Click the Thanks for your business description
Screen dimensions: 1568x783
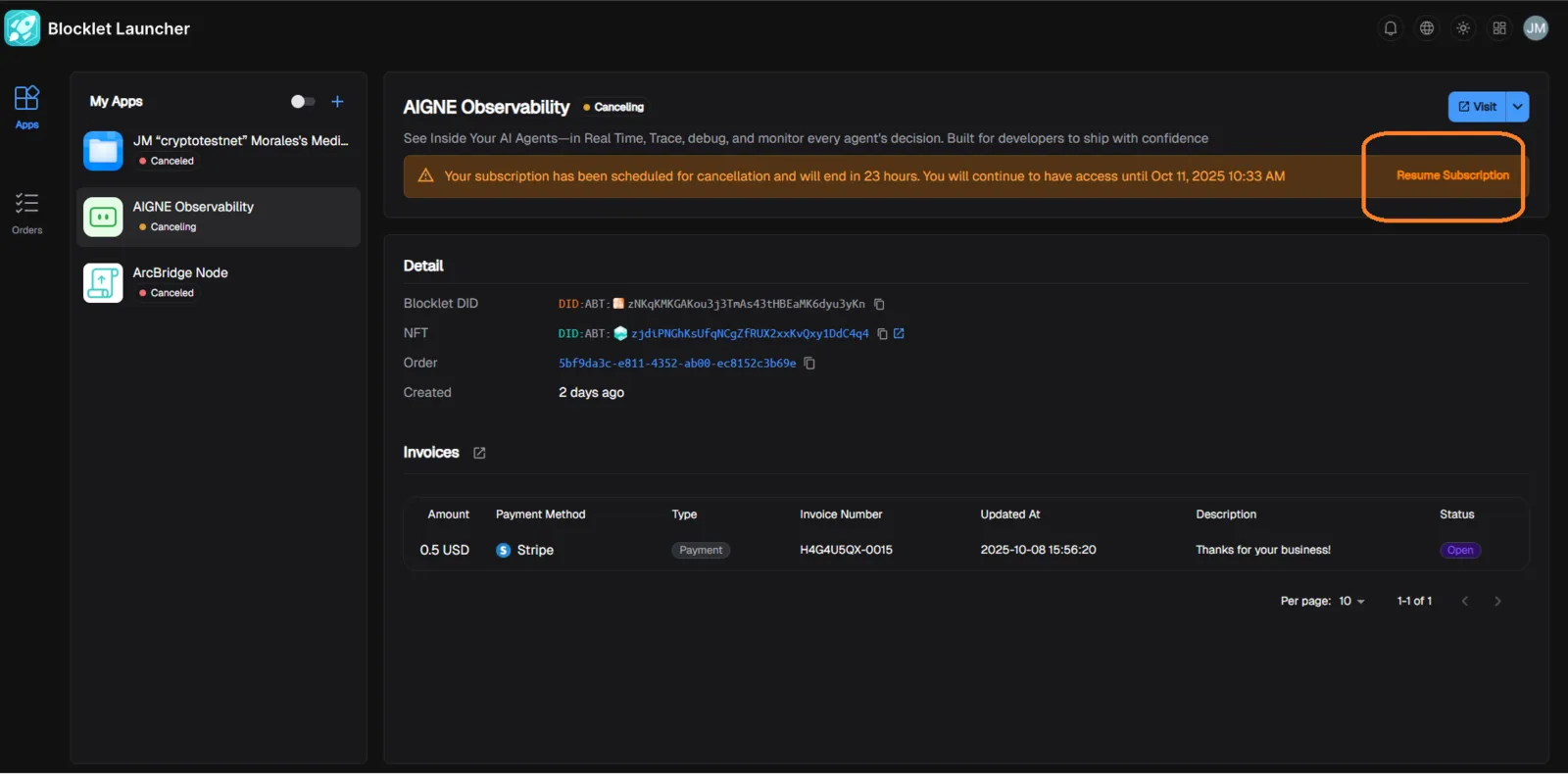click(x=1263, y=550)
